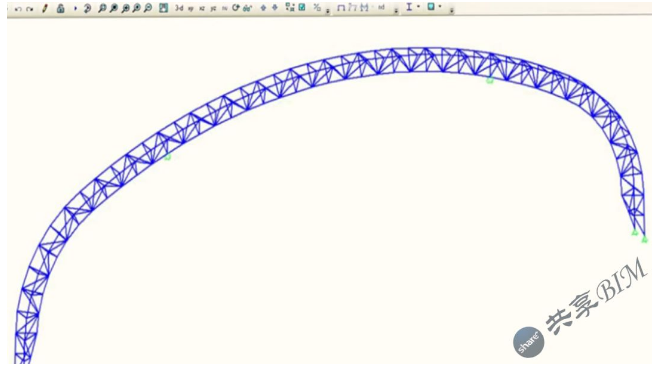Click the Rotate 3D View icon

point(236,8)
